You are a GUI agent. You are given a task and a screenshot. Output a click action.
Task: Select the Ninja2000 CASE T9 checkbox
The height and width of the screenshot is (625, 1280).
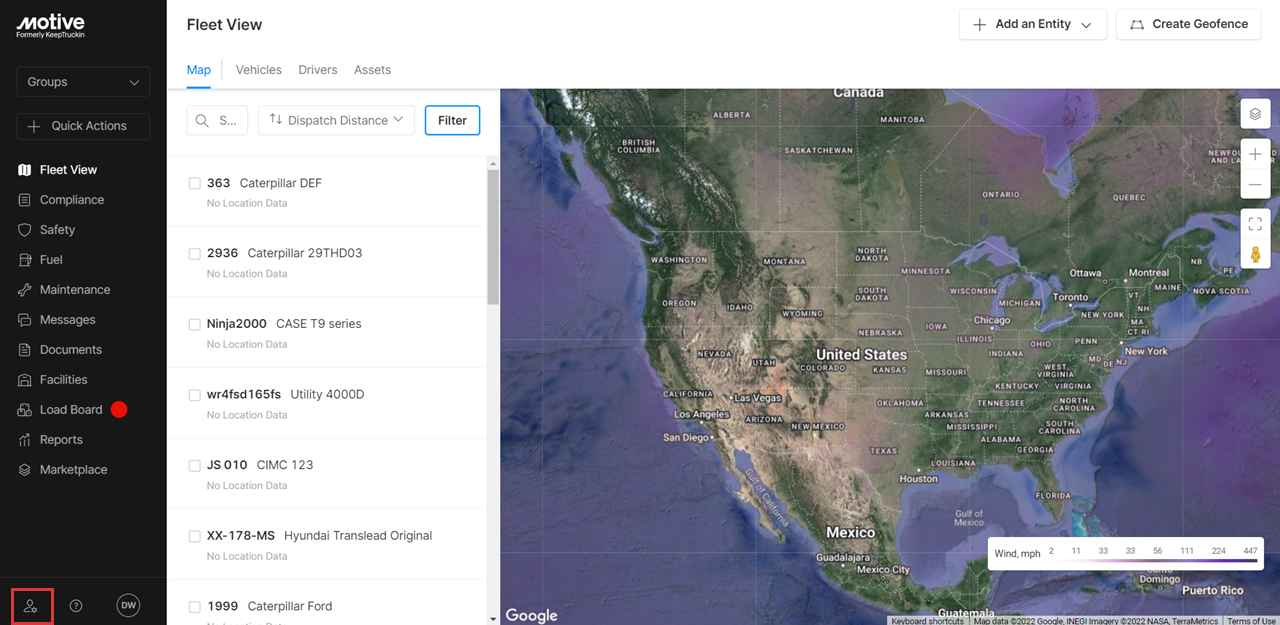pos(195,324)
